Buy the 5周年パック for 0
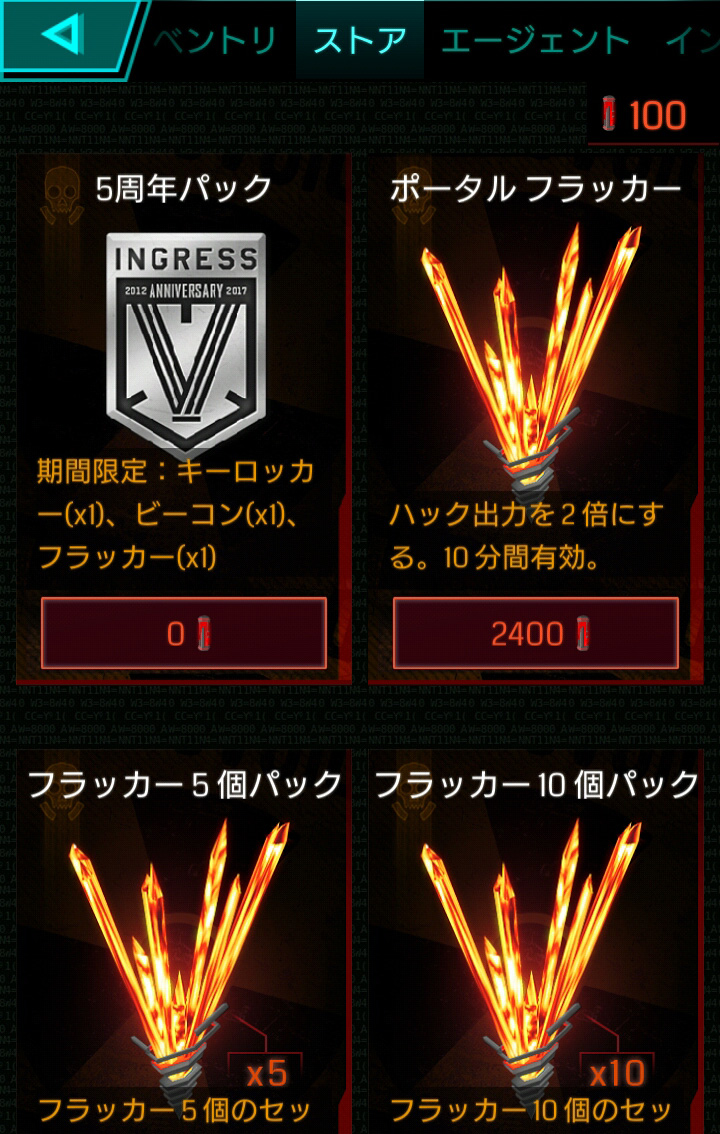The width and height of the screenshot is (720, 1134). pyautogui.click(x=184, y=633)
